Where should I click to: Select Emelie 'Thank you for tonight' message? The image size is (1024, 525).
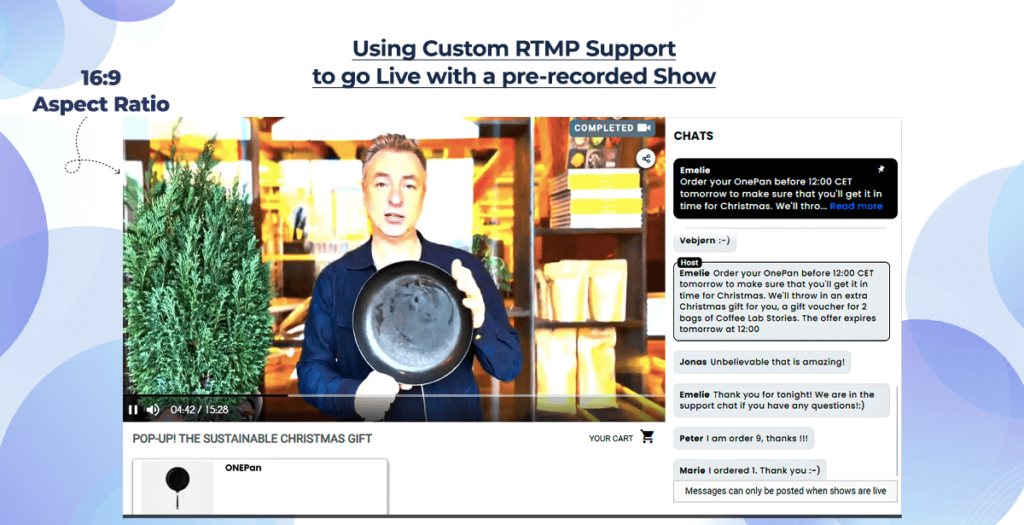click(781, 400)
